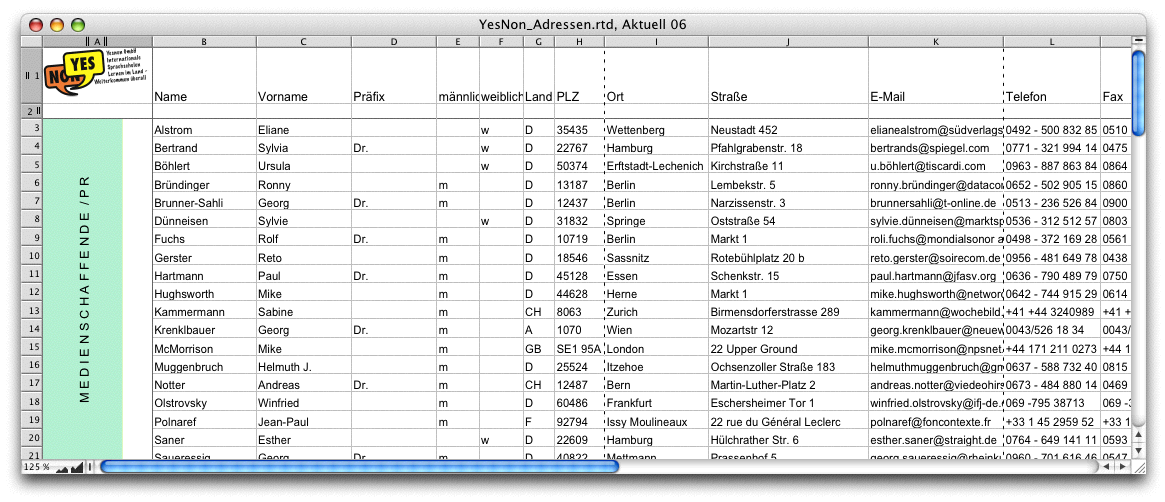Open the 125 % zoom level field

click(x=34, y=467)
